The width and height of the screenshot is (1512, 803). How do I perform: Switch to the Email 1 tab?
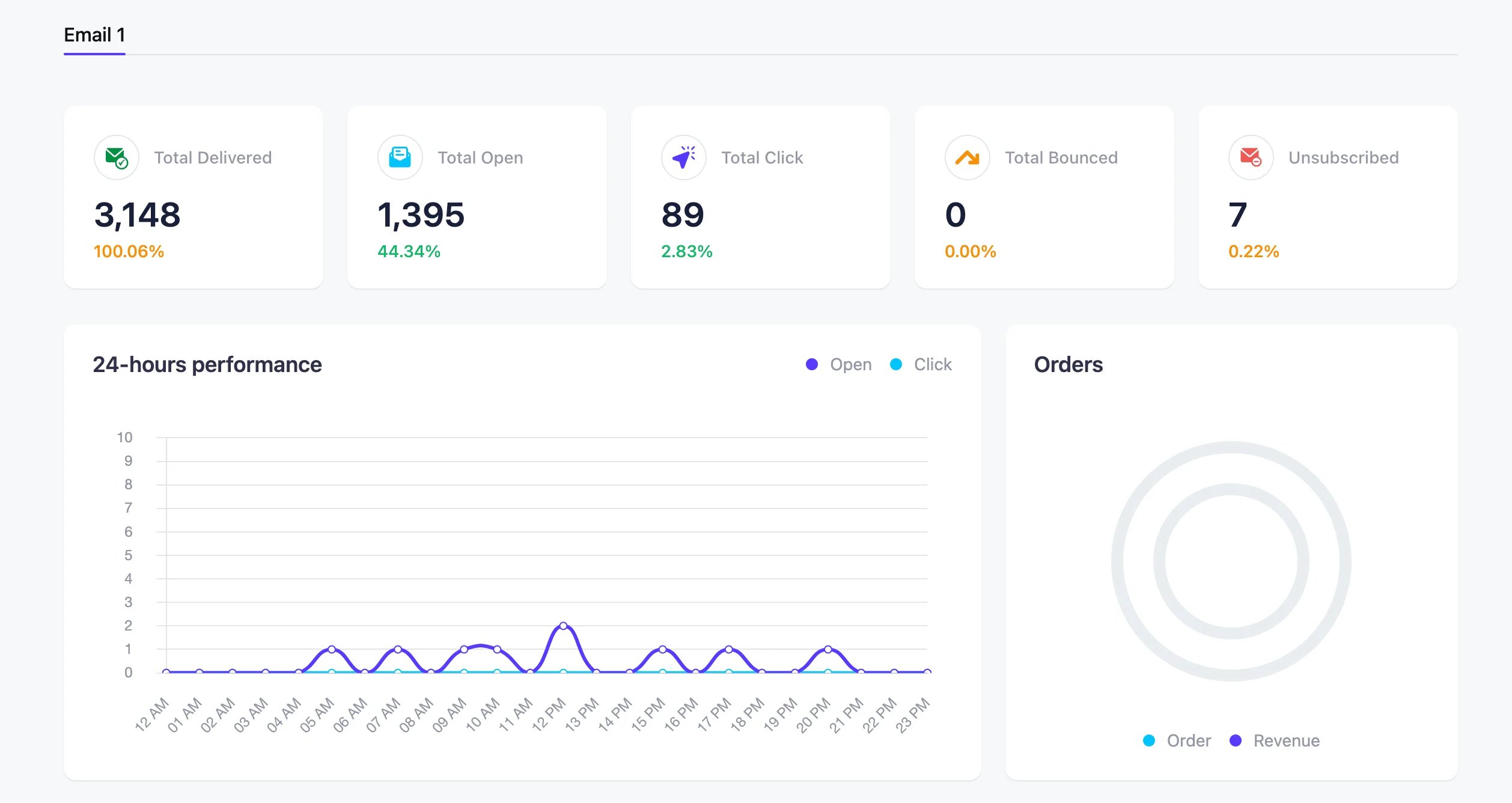point(94,35)
